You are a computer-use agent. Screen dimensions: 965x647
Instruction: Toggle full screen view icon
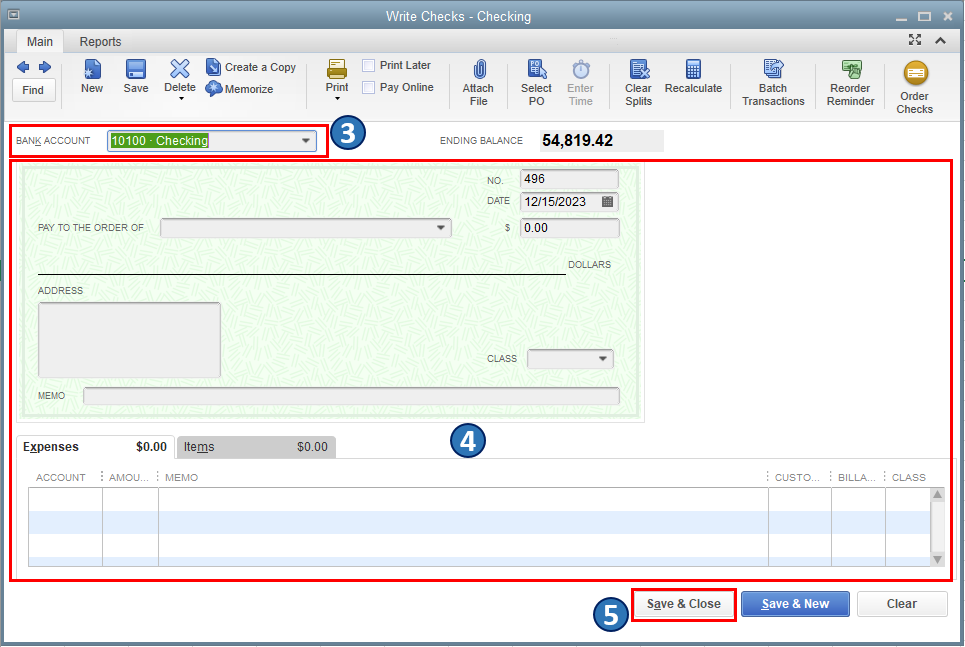point(915,40)
